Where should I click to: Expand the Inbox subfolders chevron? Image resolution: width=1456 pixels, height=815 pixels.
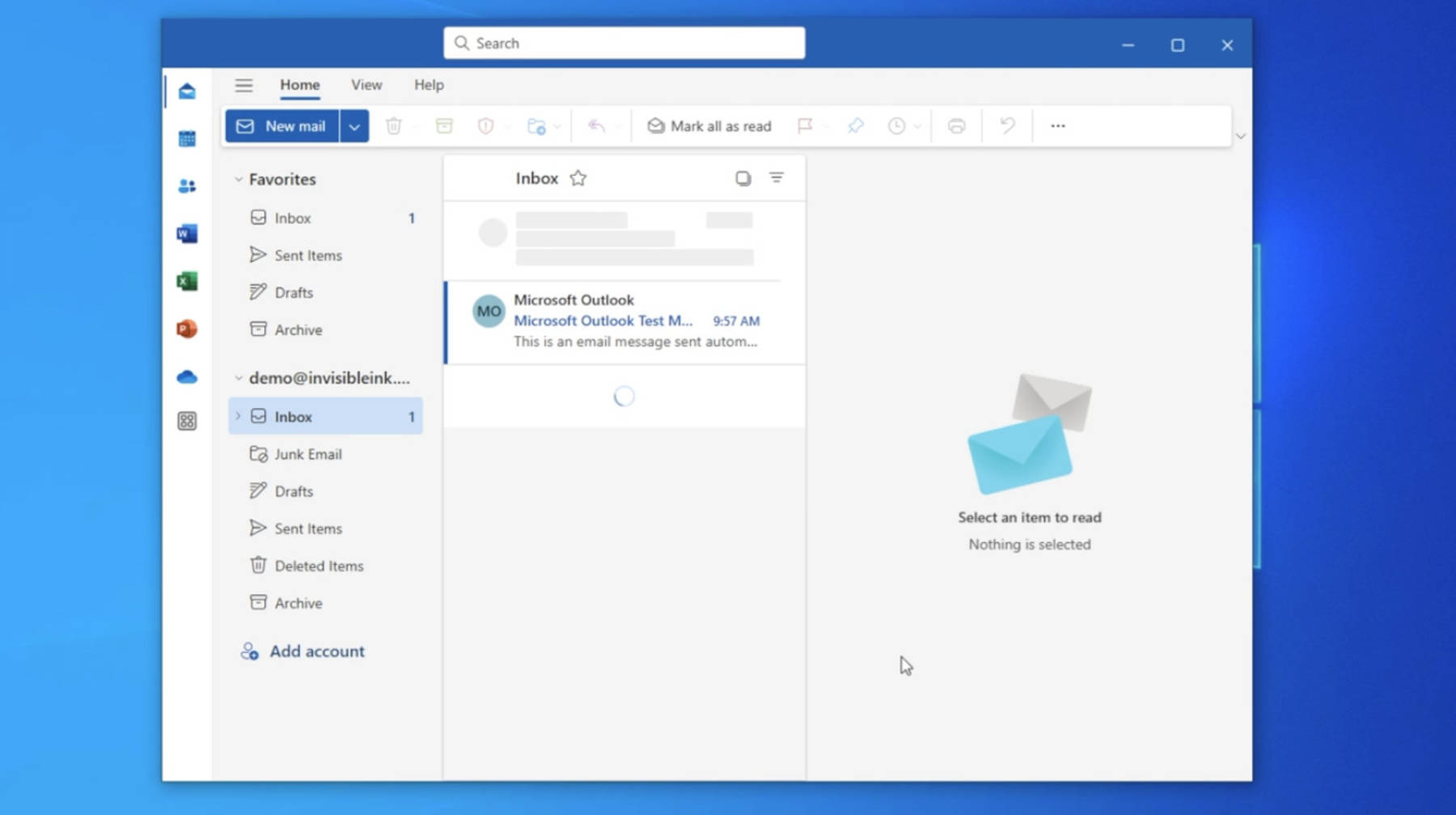click(238, 416)
